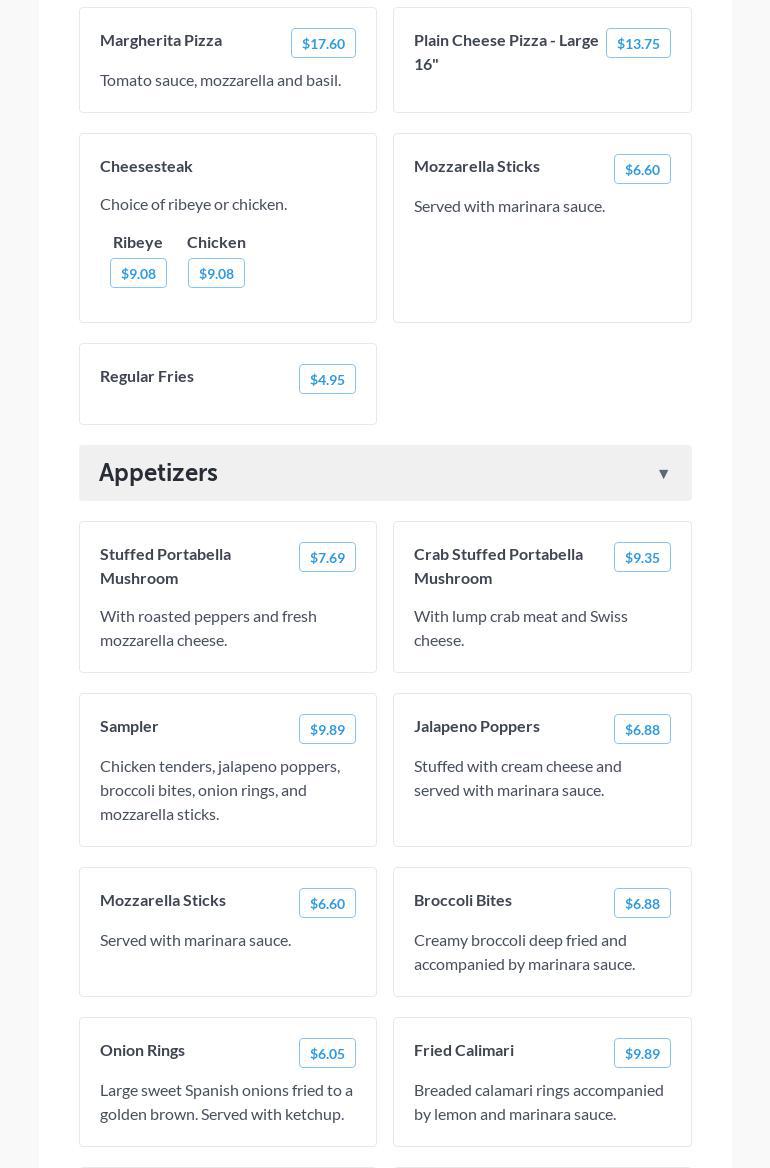The height and width of the screenshot is (1168, 770).
Task: Open the Cheesesteak item title
Action: [146, 166]
